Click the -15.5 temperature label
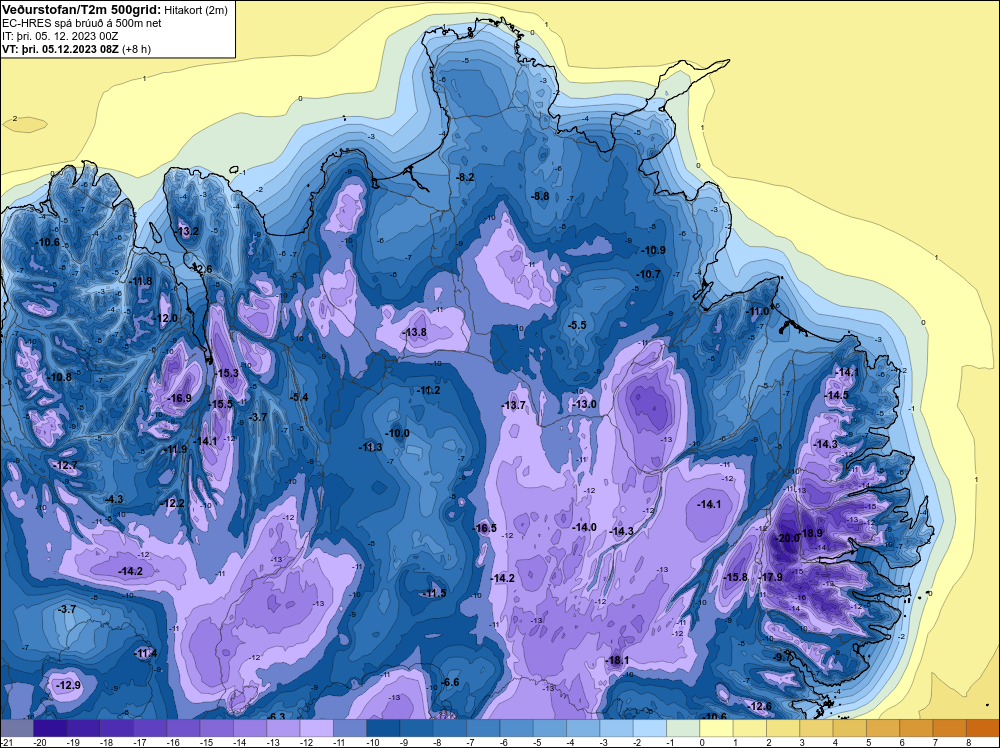 tap(221, 404)
